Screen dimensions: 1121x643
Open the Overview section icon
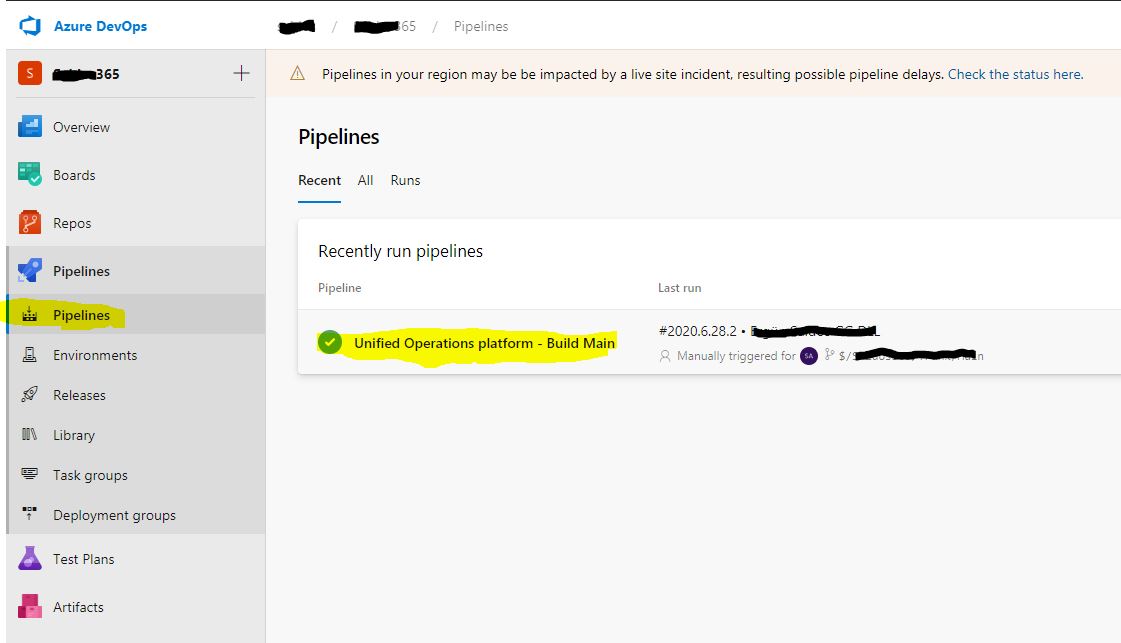[30, 127]
